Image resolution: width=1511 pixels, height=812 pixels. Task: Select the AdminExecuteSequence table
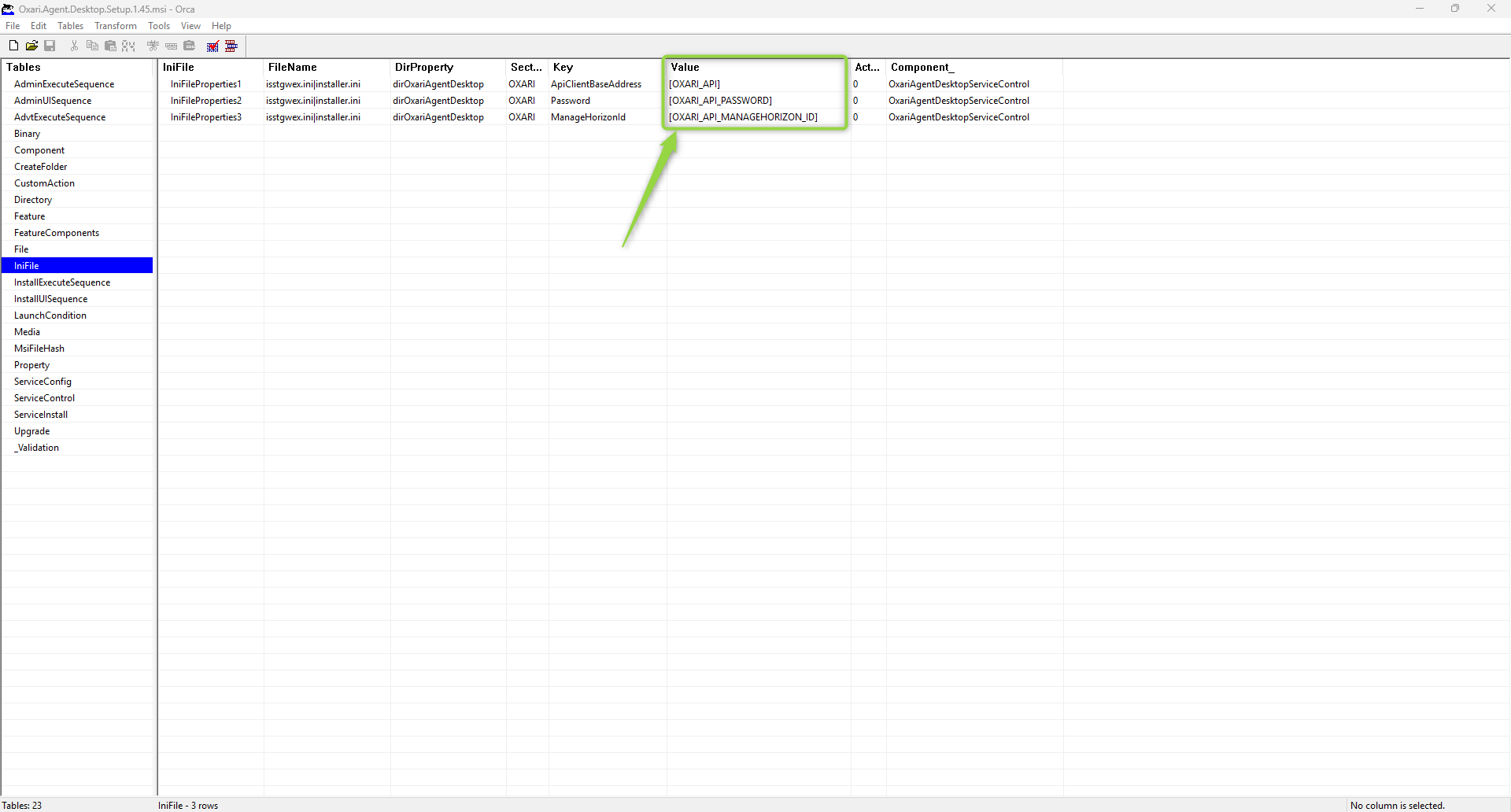coord(77,84)
